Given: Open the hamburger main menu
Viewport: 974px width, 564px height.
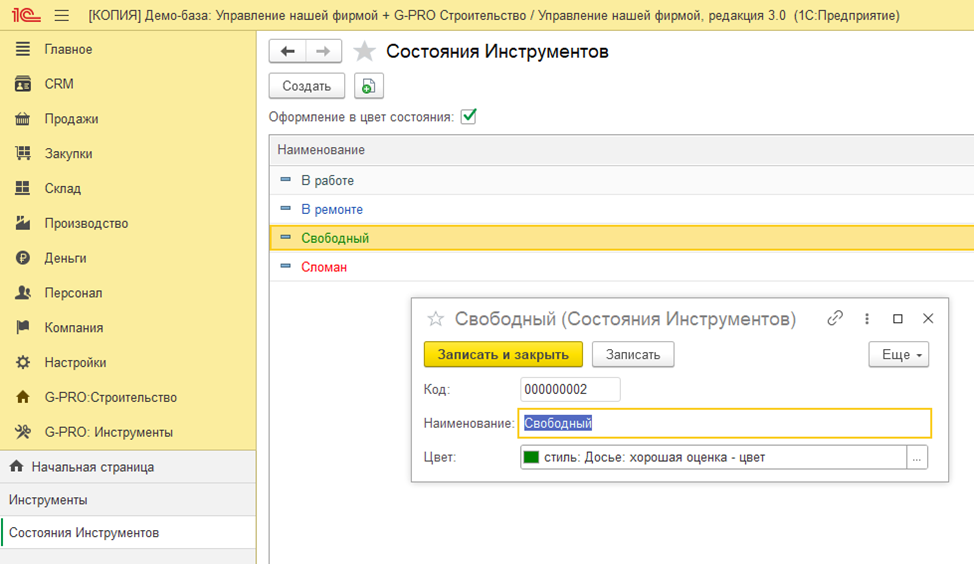Looking at the screenshot, I should coord(62,16).
